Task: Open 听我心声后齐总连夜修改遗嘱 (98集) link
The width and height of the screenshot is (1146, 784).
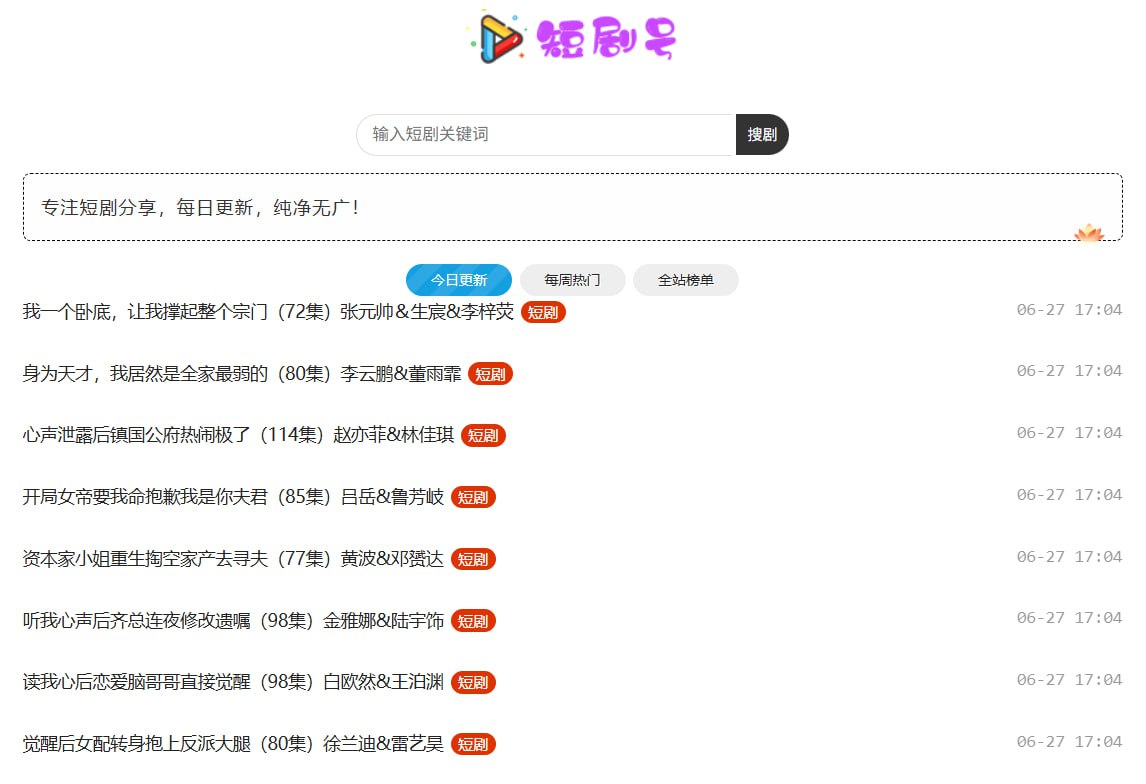Action: tap(233, 621)
